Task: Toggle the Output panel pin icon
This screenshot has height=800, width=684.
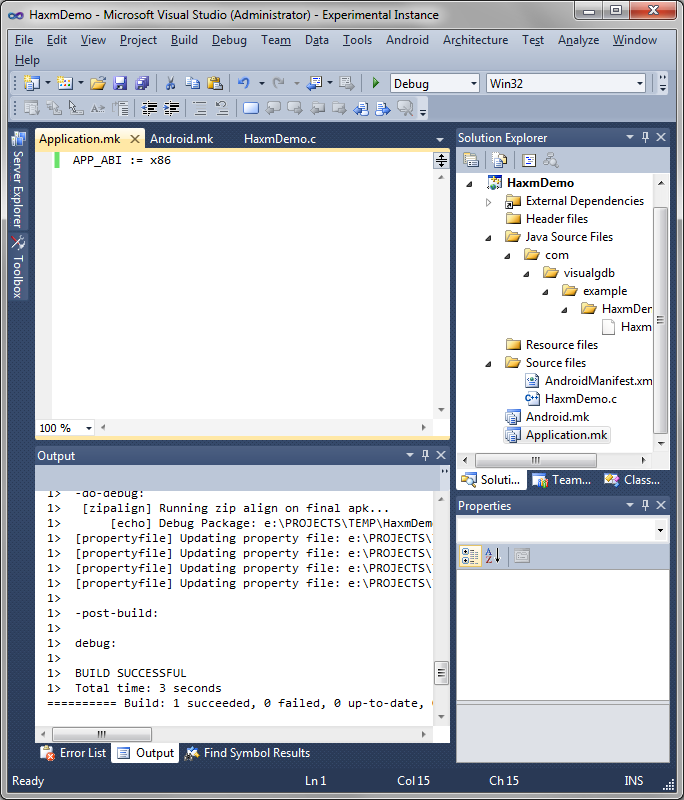Action: [425, 455]
